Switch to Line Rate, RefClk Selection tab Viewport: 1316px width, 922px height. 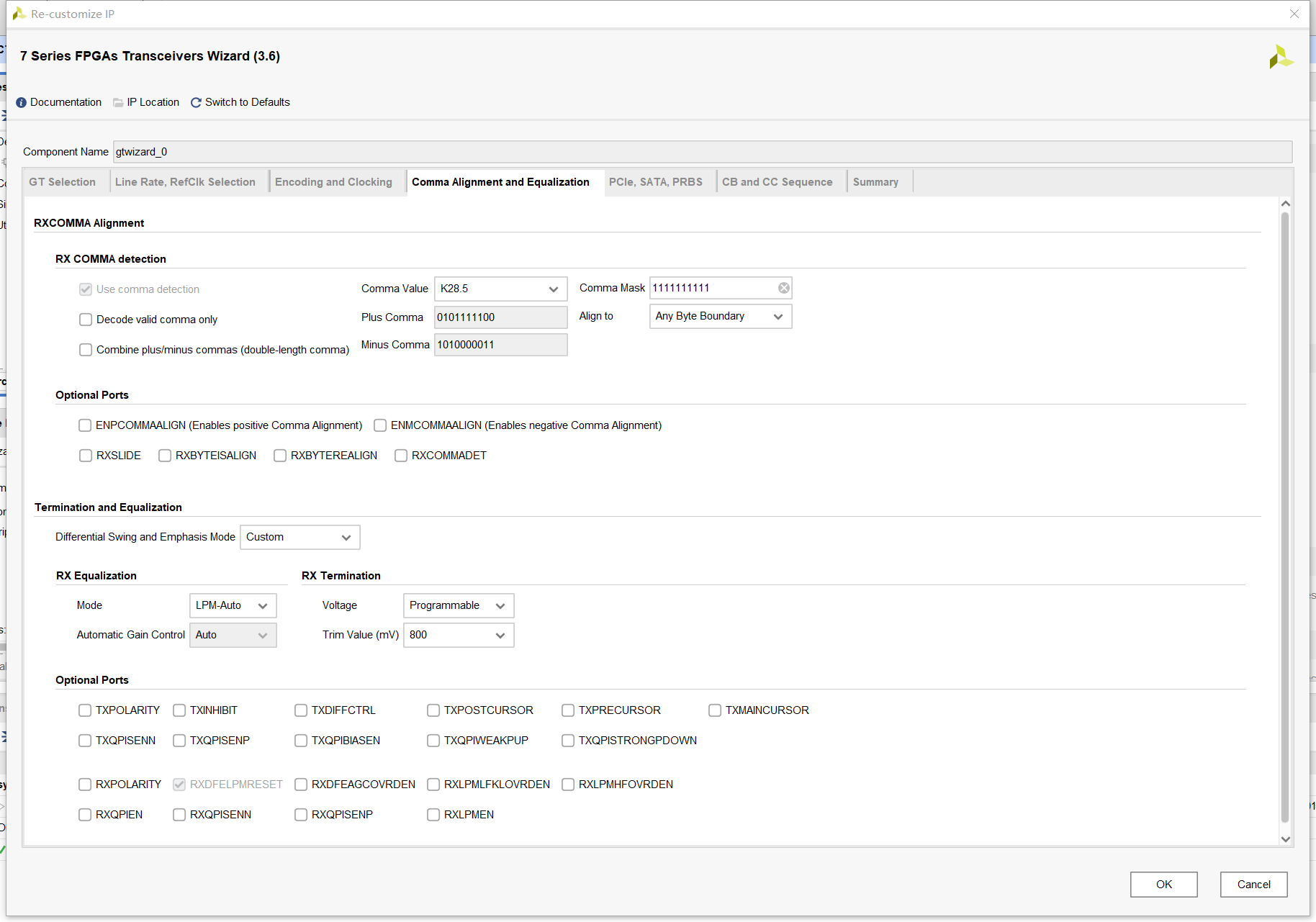[x=186, y=182]
